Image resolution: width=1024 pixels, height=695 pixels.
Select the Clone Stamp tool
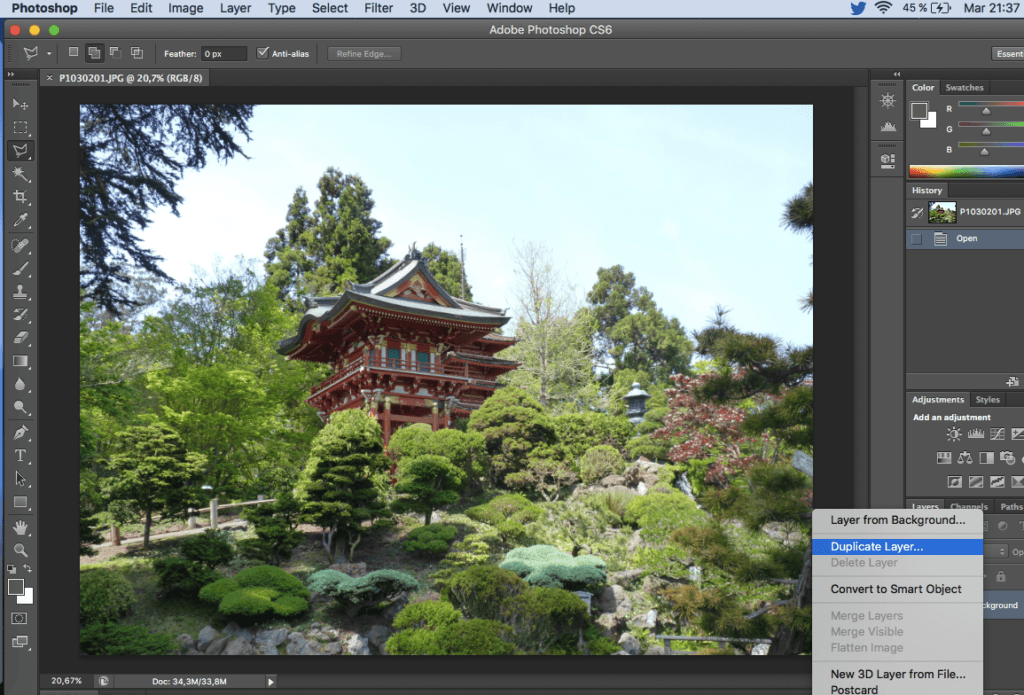pyautogui.click(x=20, y=292)
